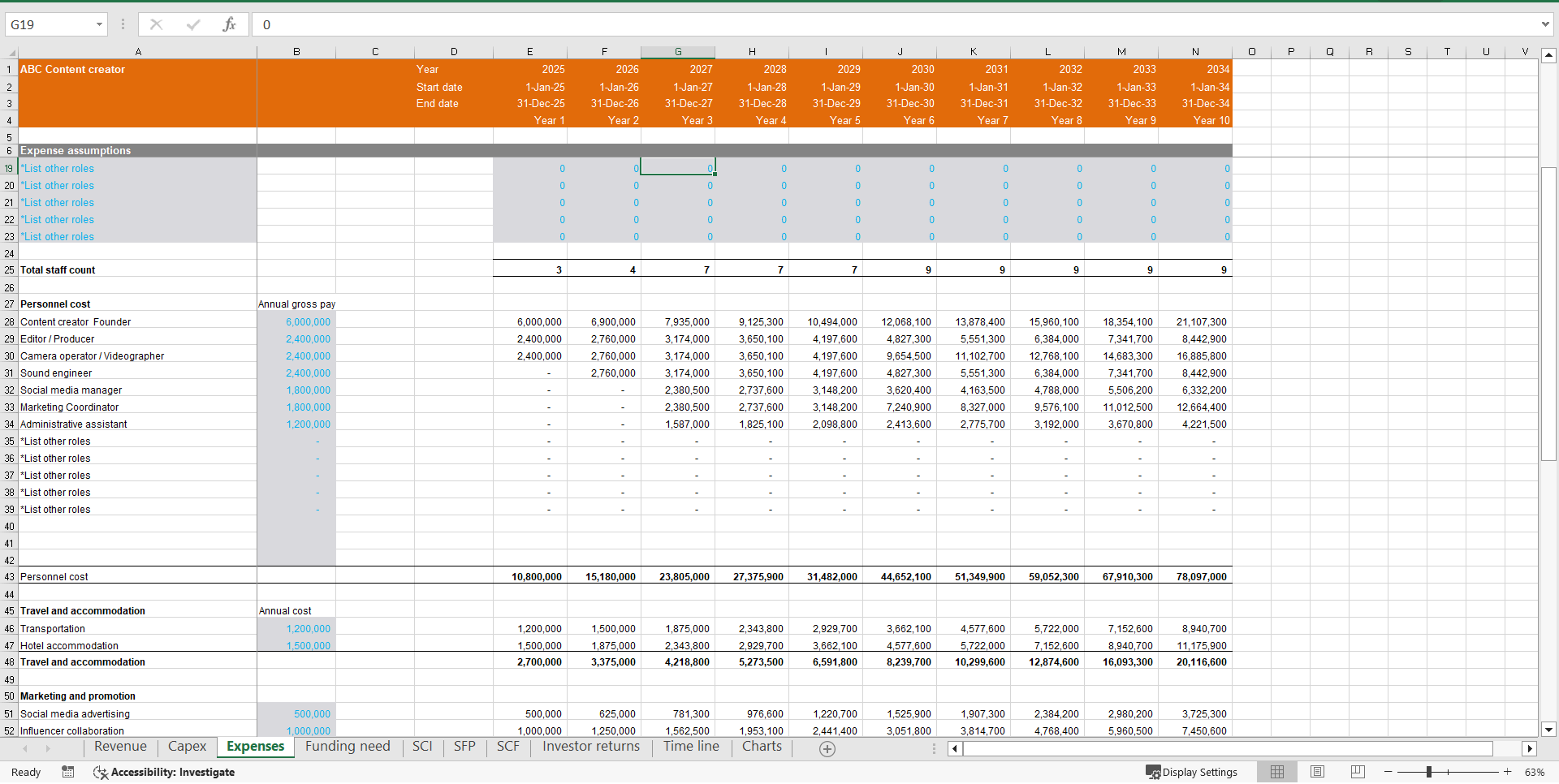Click the Annual gross pay label
The width and height of the screenshot is (1559, 784).
pyautogui.click(x=296, y=304)
